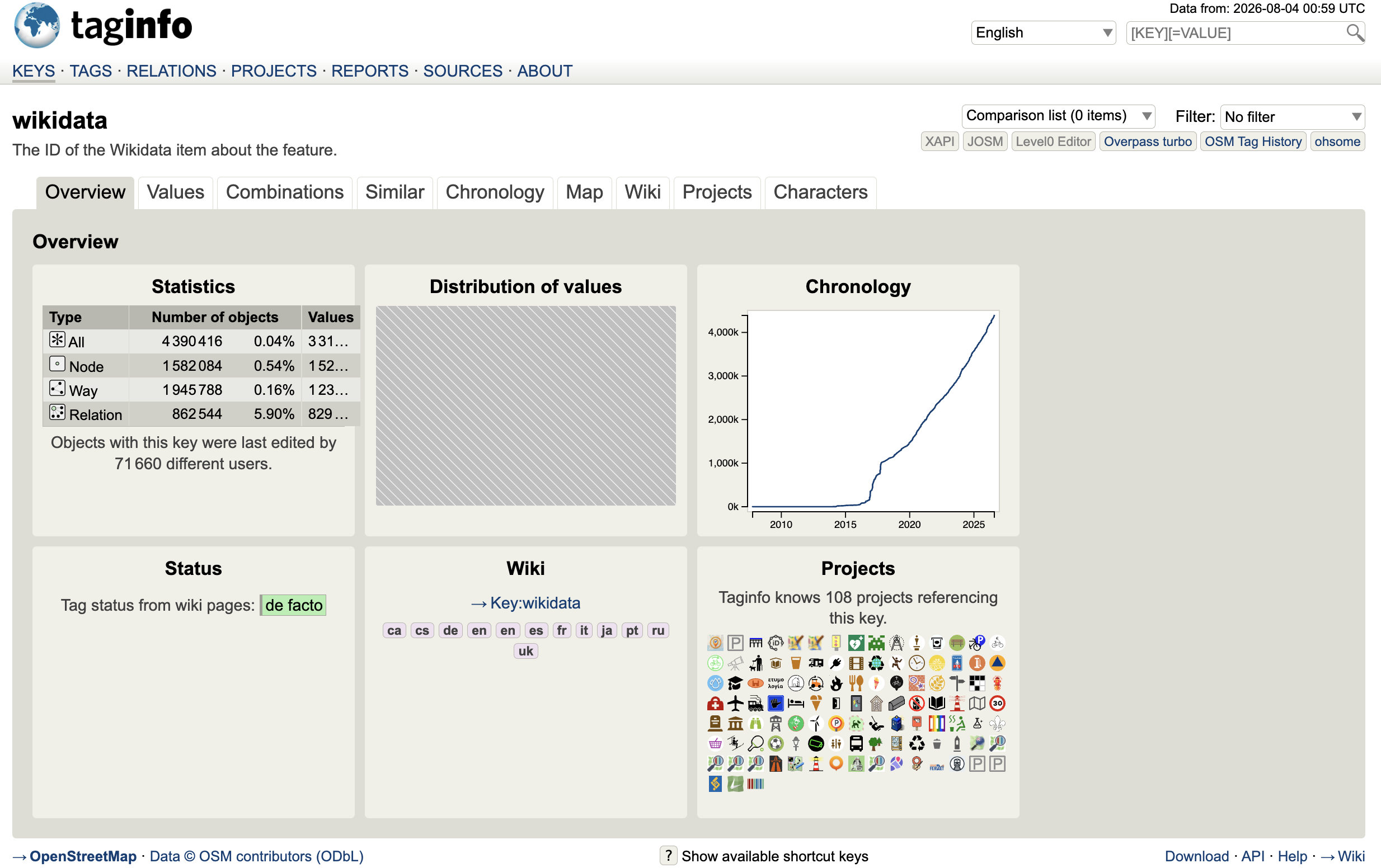Open the red first aid kit icon
1381x868 pixels.
coord(715,703)
